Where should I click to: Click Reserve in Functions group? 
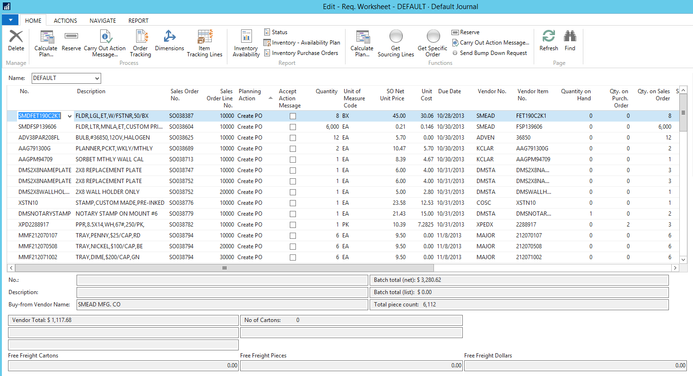[x=465, y=32]
